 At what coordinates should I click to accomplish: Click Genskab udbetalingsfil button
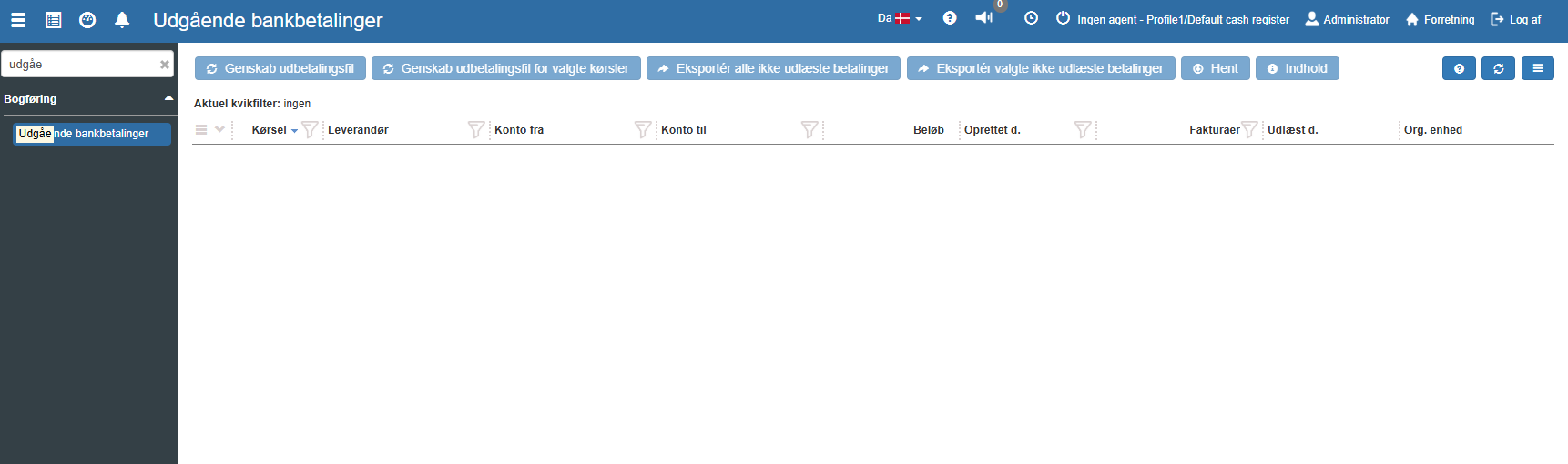tap(280, 68)
